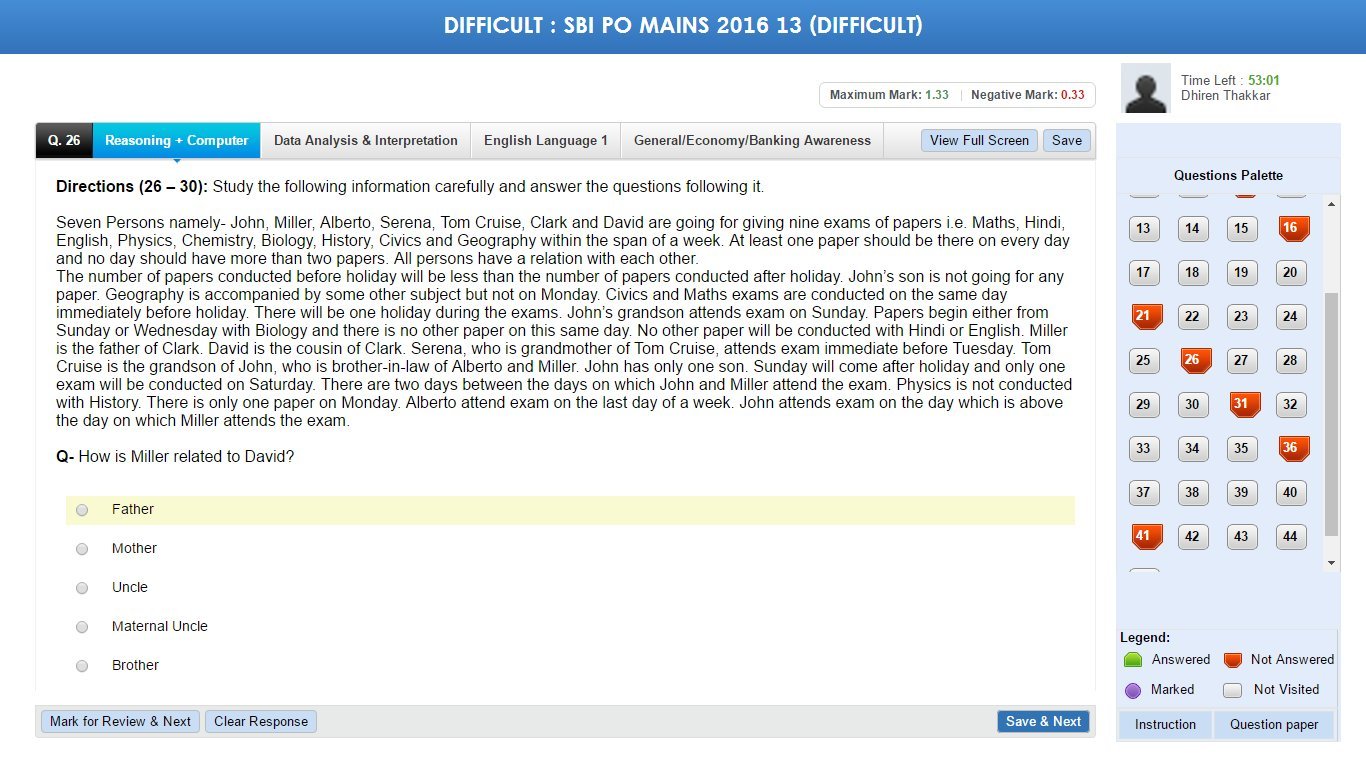The height and width of the screenshot is (768, 1366).
Task: Jump to question 21 marker
Action: 1143,317
